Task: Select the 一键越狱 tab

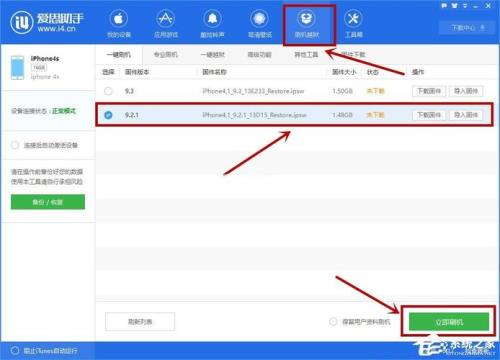Action: [x=213, y=55]
